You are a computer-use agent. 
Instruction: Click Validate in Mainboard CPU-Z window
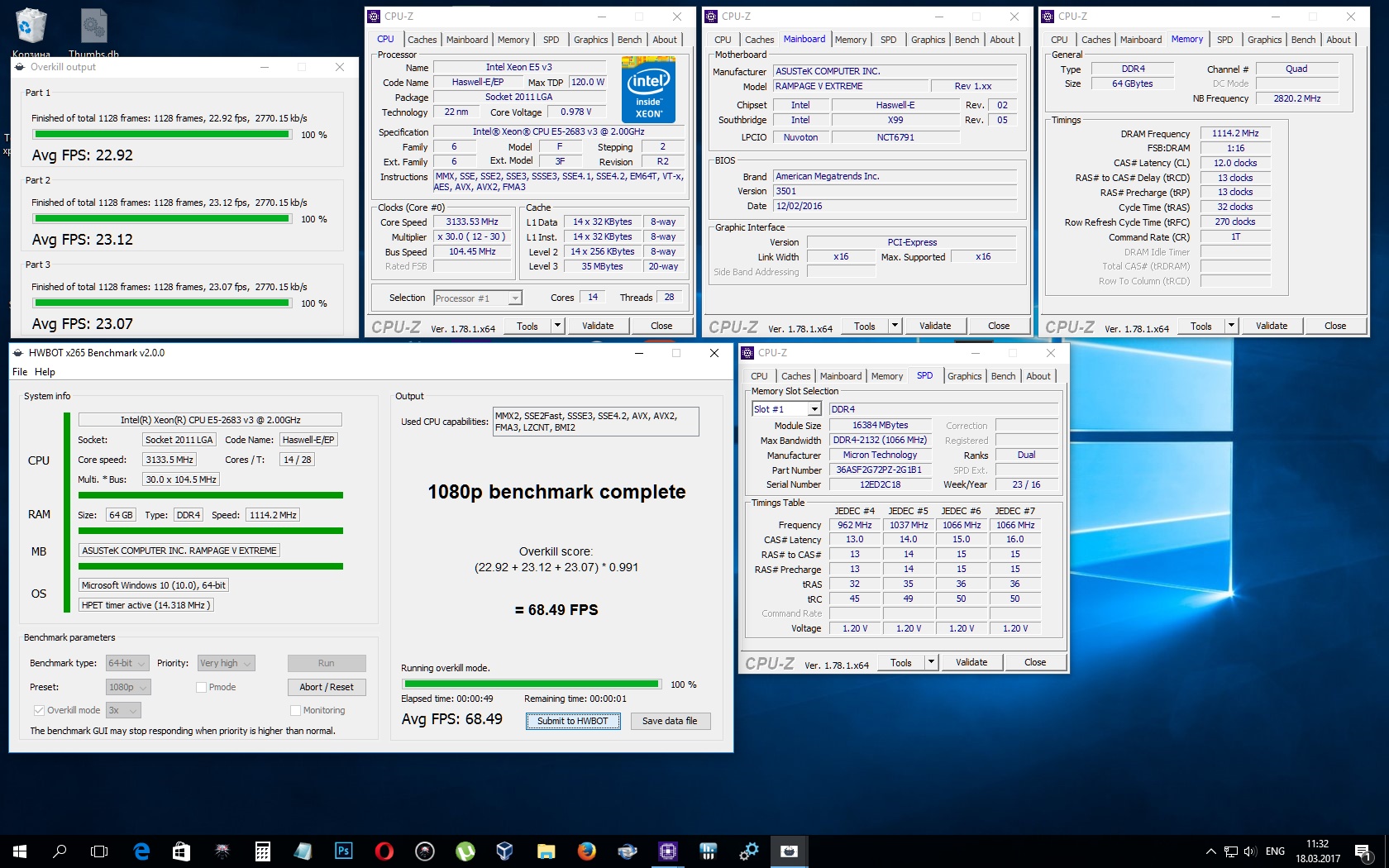(x=935, y=326)
